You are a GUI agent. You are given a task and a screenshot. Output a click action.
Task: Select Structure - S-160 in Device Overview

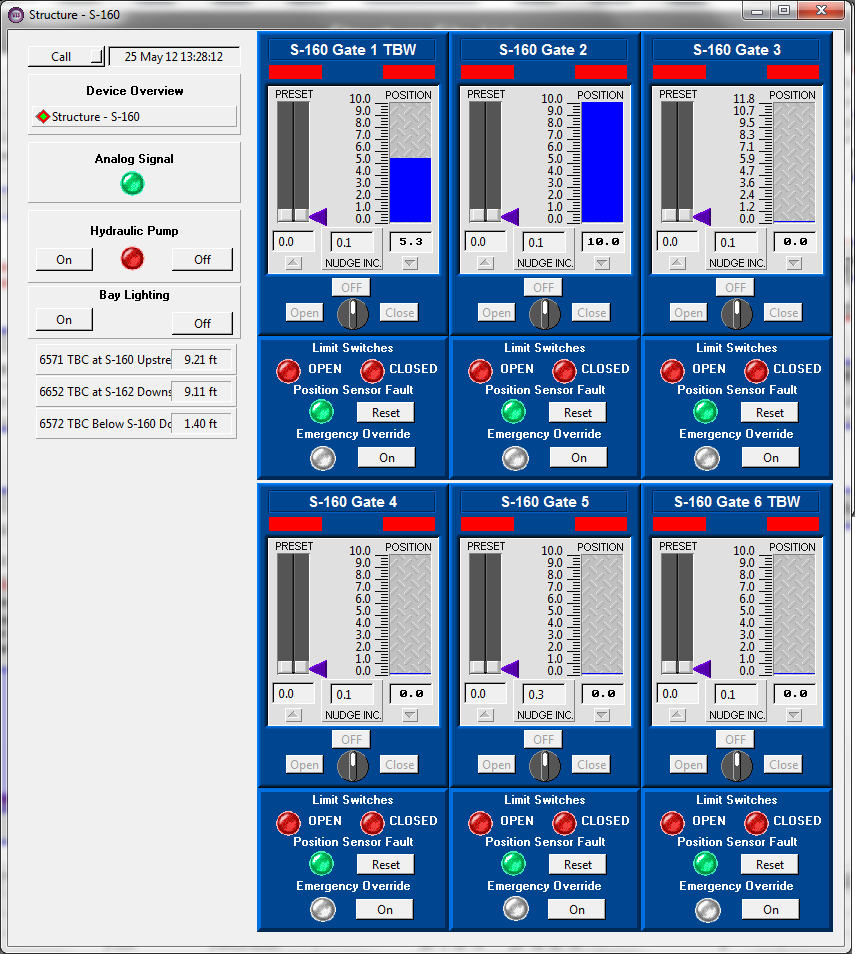pos(134,116)
